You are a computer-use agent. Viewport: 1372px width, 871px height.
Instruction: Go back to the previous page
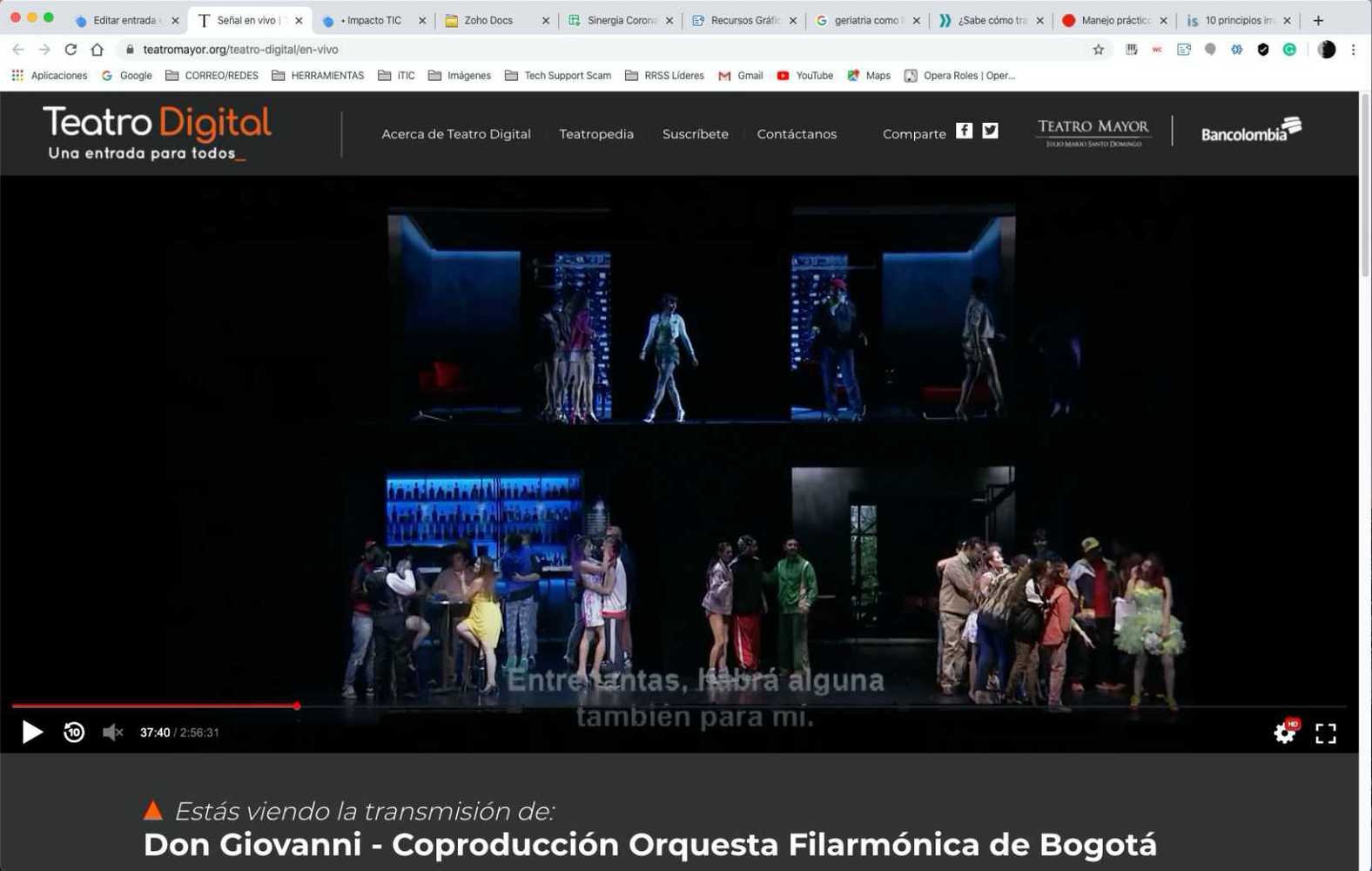click(x=18, y=50)
